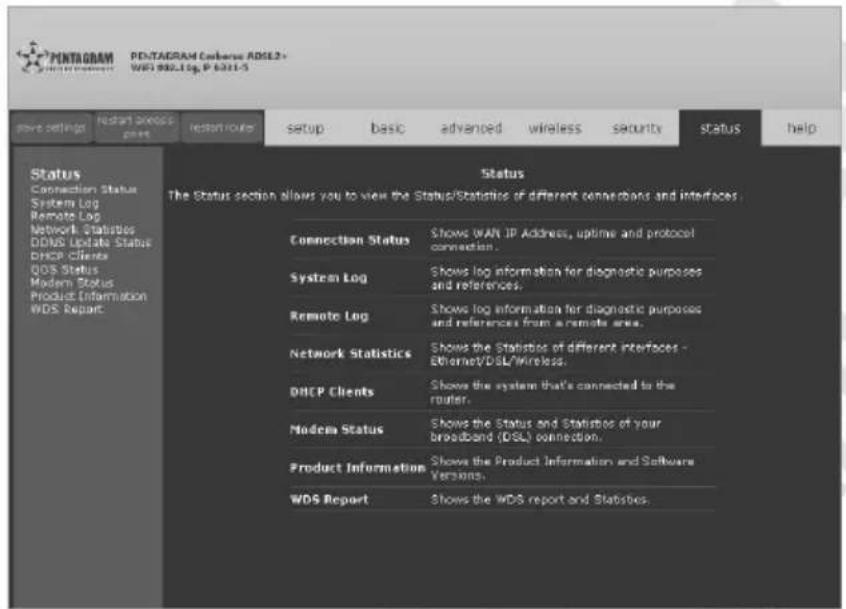846x609 pixels.
Task: Open System Log in the sidebar
Action: (65, 203)
